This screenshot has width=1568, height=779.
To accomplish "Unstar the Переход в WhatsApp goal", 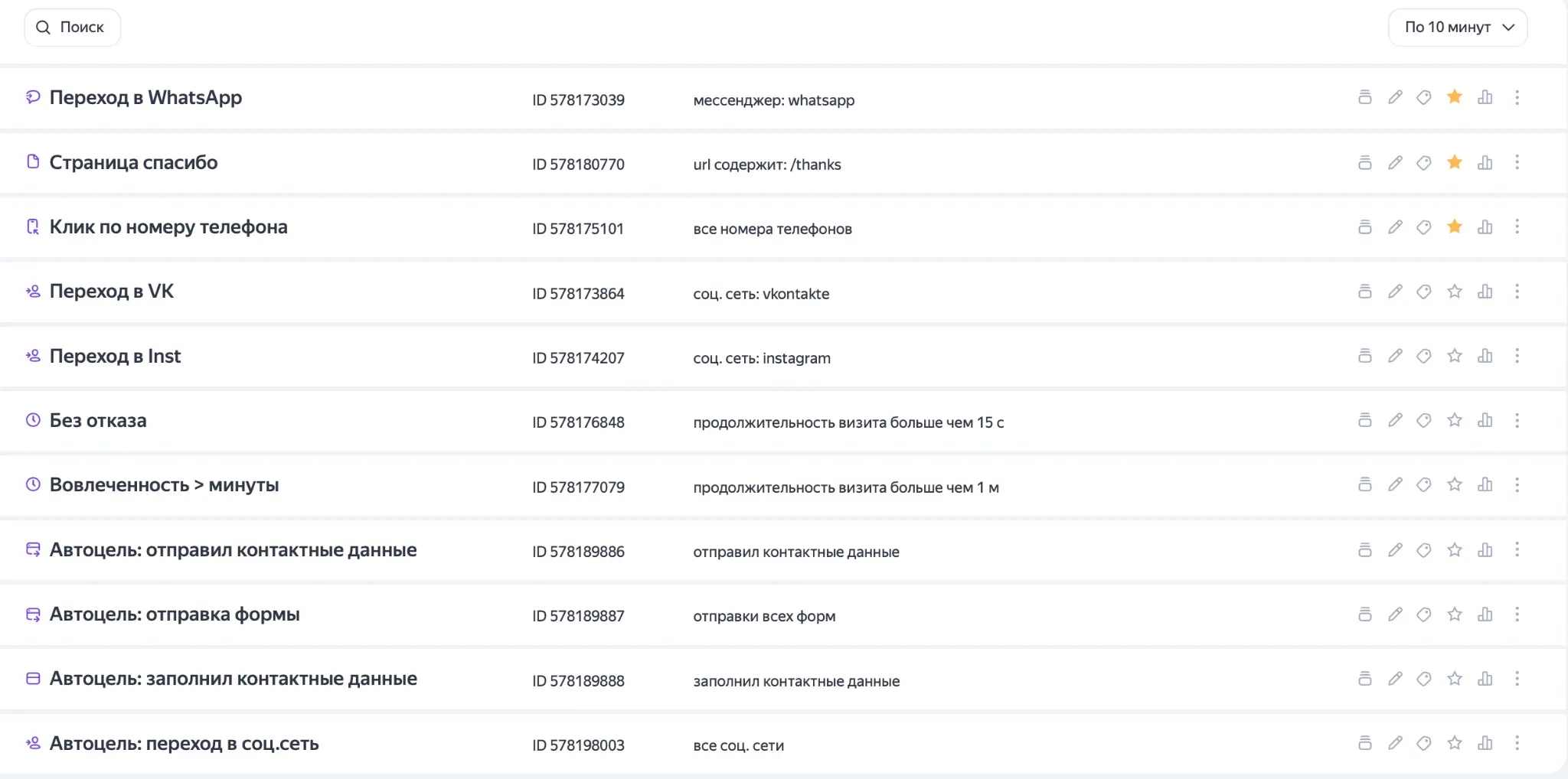I will coord(1455,96).
